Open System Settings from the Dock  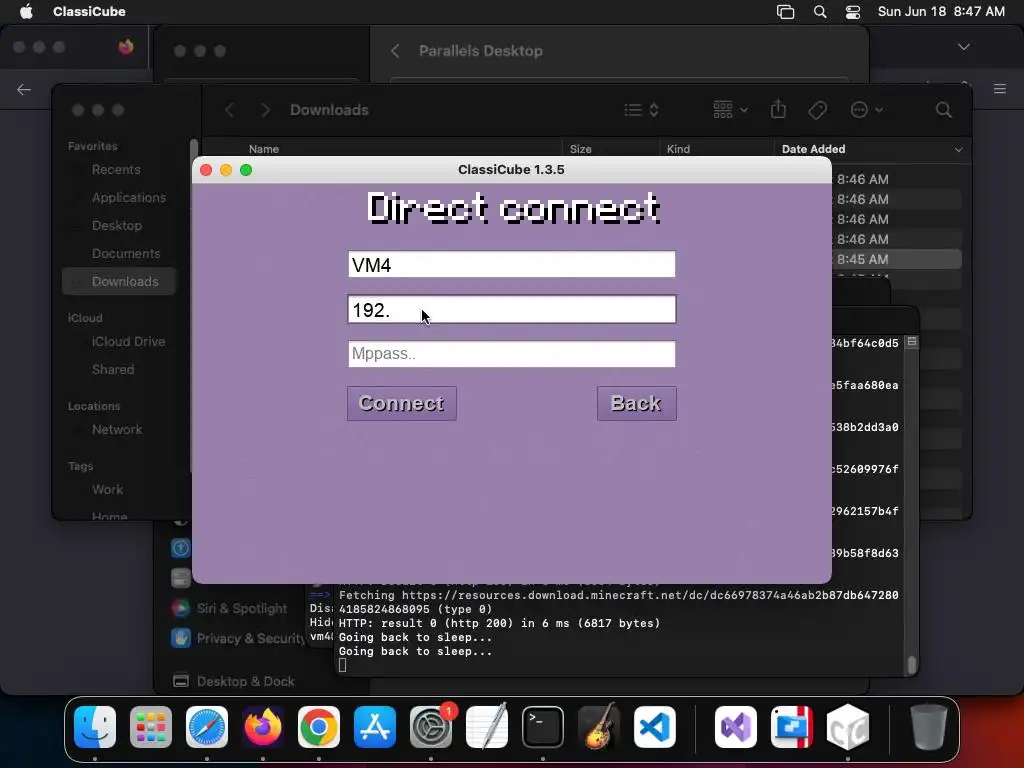point(431,727)
